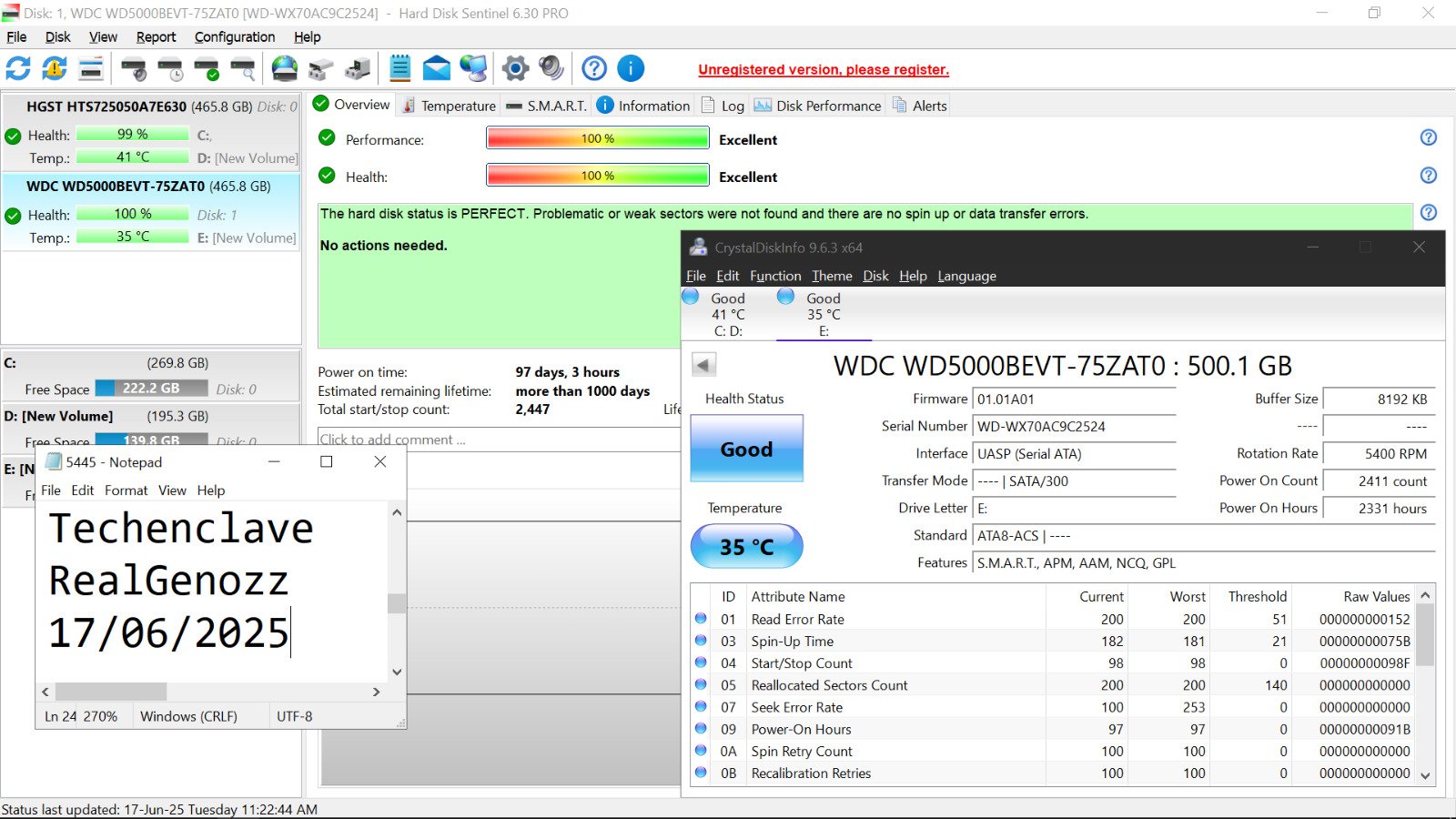
Task: Click the Health 100 % bar
Action: pos(598,175)
